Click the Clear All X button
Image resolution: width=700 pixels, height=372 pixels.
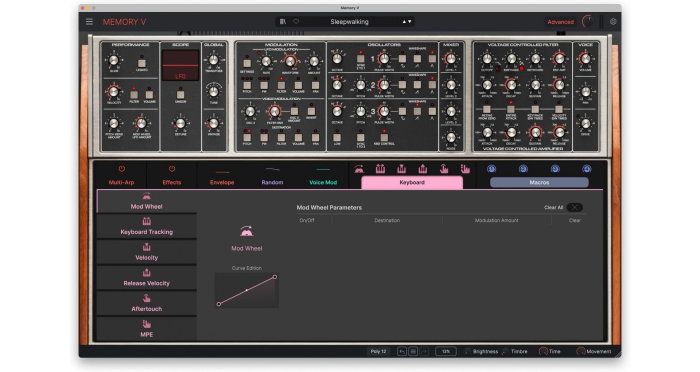pos(575,207)
